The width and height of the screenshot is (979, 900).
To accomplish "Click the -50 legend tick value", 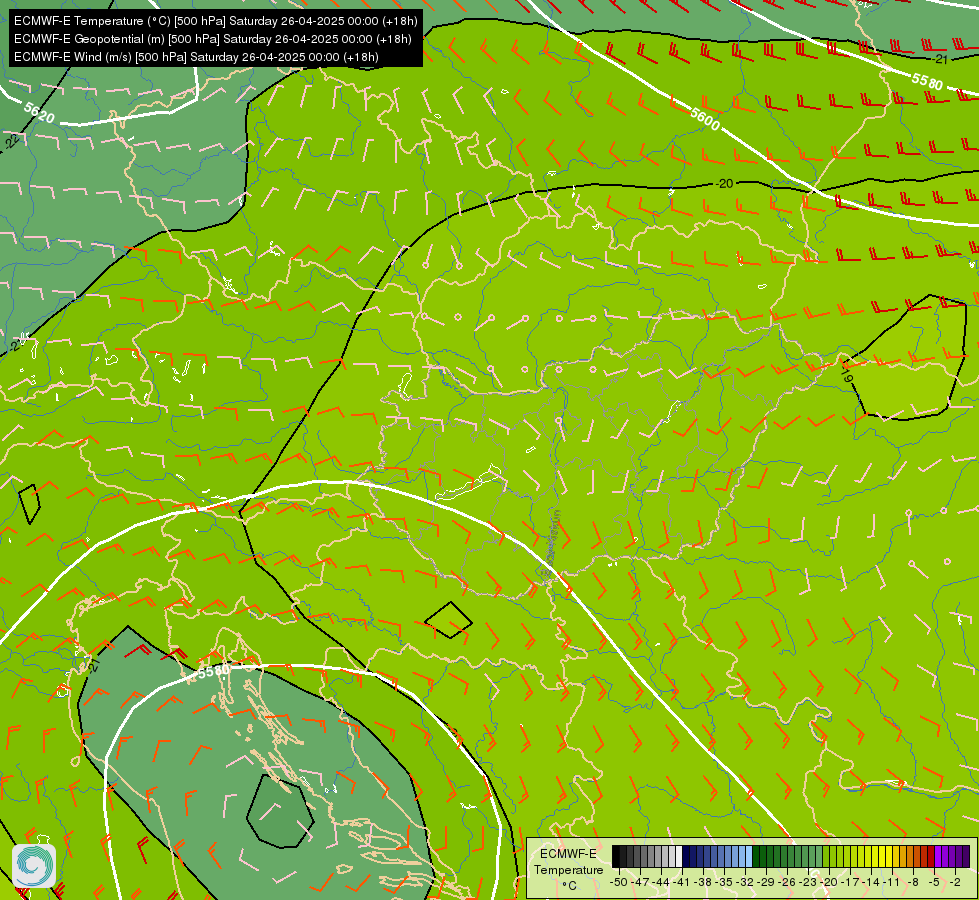I will [618, 883].
